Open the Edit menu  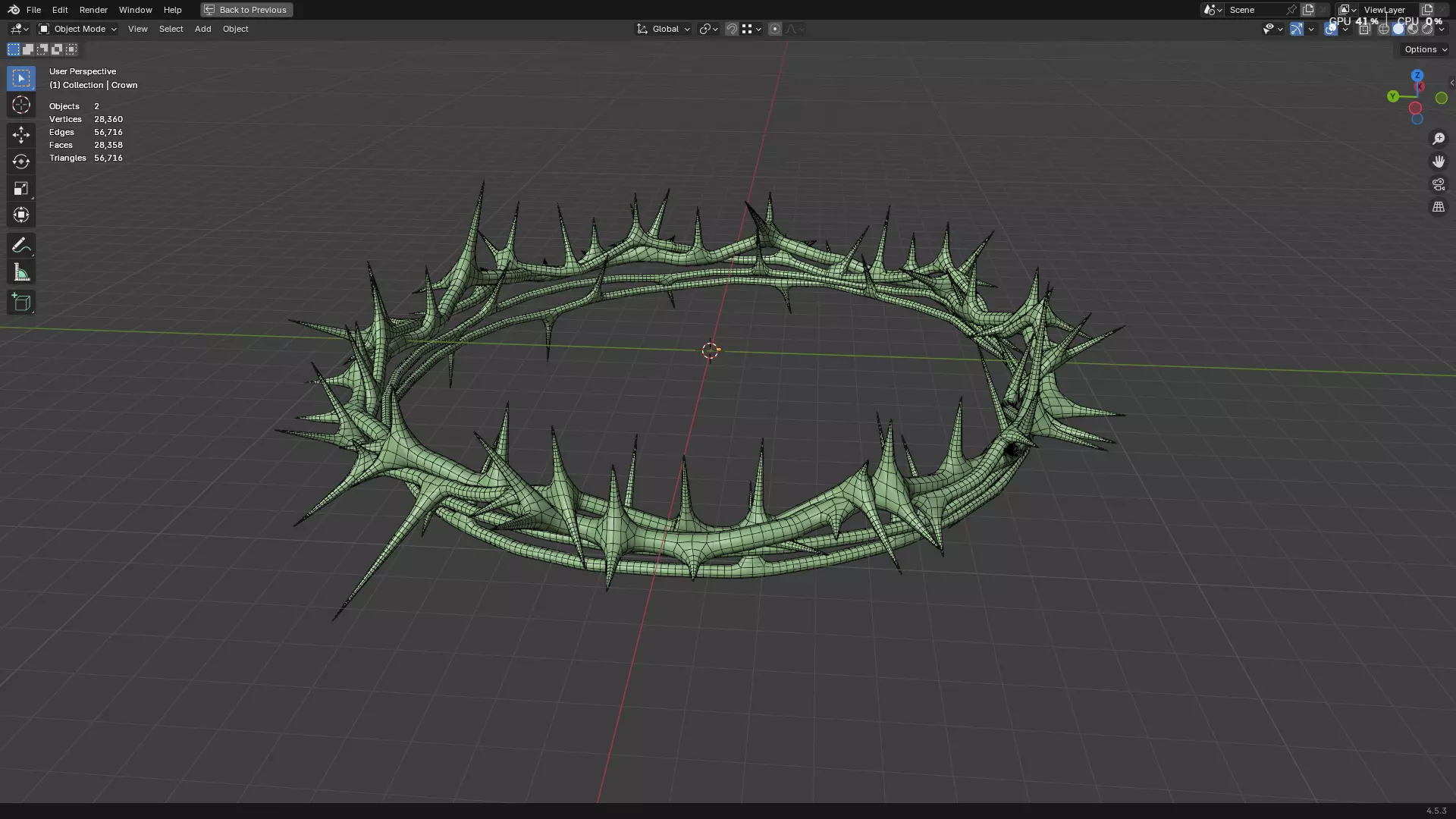60,10
